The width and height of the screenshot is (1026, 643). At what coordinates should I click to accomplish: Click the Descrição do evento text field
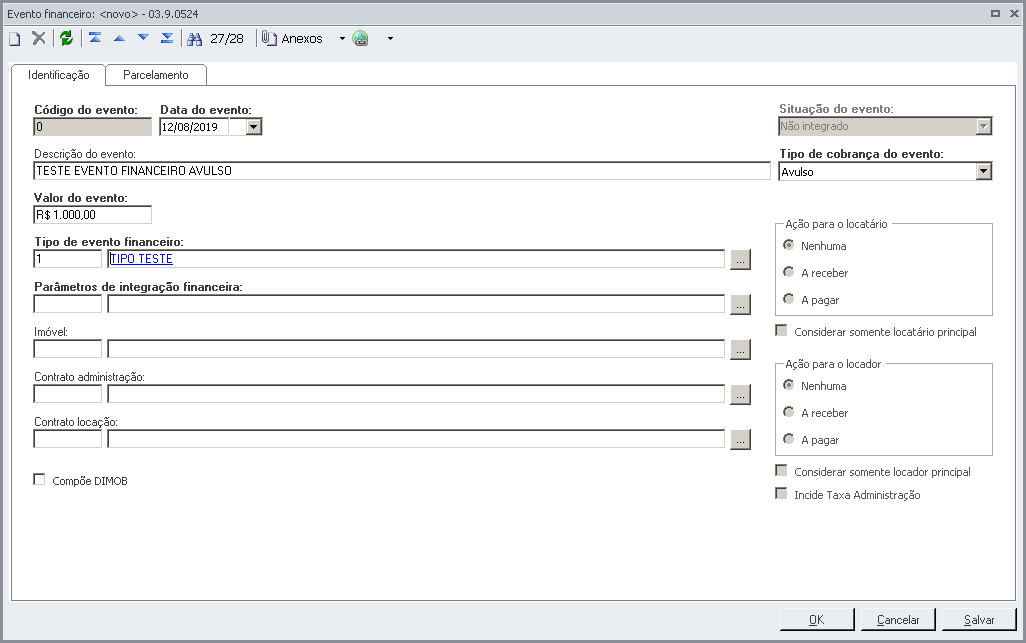[402, 171]
